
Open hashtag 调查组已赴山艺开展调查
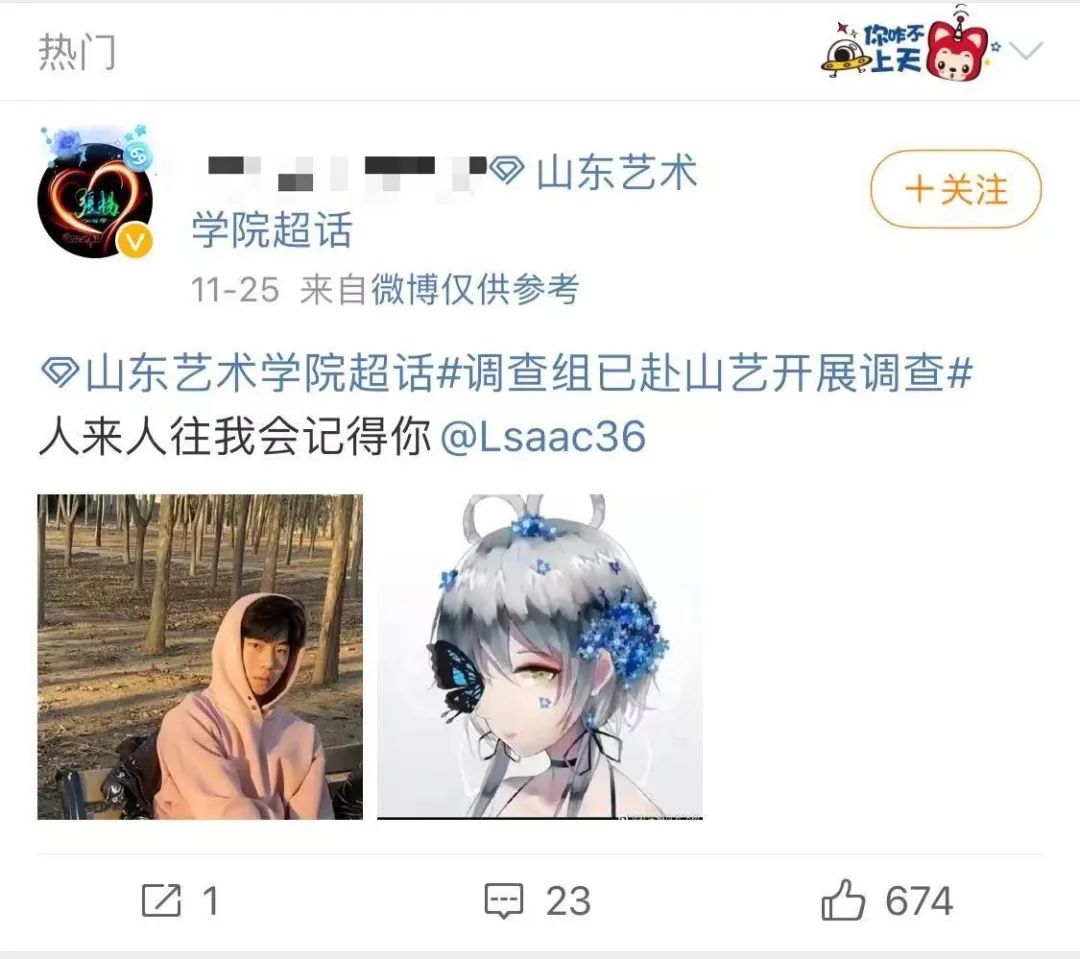[705, 373]
